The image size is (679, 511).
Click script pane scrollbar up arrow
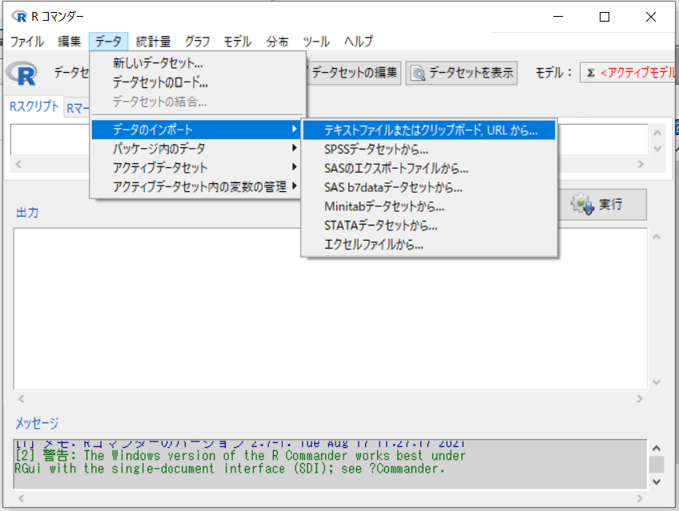pyautogui.click(x=657, y=133)
